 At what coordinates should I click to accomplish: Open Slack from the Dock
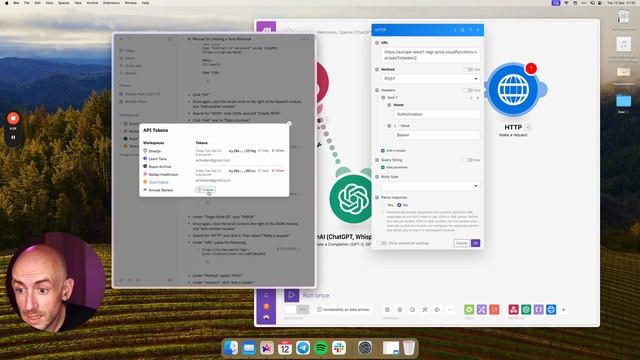pyautogui.click(x=339, y=348)
